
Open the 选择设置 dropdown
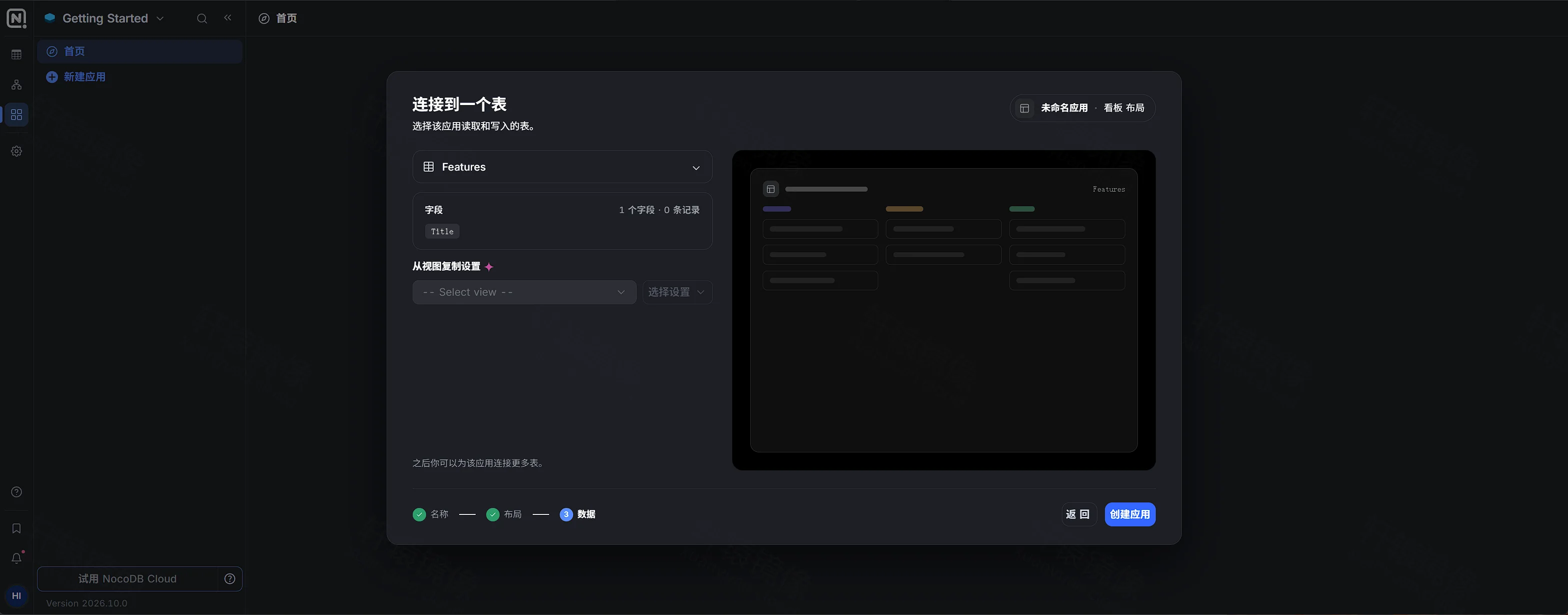click(x=677, y=292)
